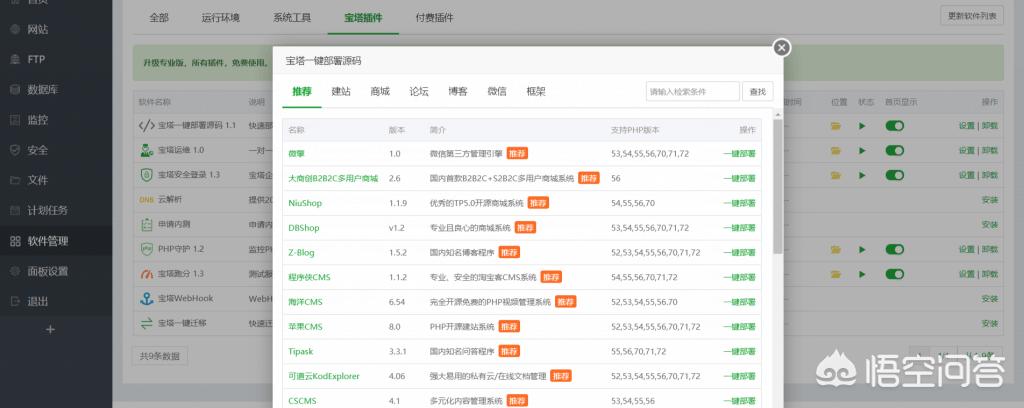Select 软件管理 in the sidebar
This screenshot has height=408, width=1024.
[48, 241]
